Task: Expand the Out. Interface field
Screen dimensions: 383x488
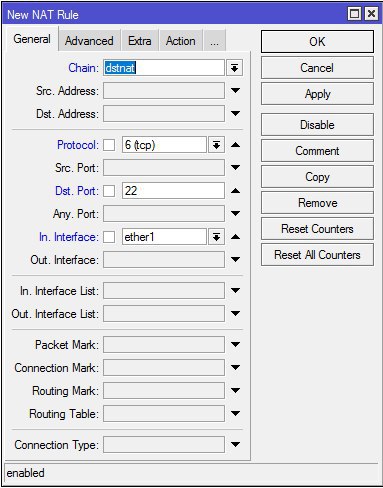Action: (x=235, y=259)
